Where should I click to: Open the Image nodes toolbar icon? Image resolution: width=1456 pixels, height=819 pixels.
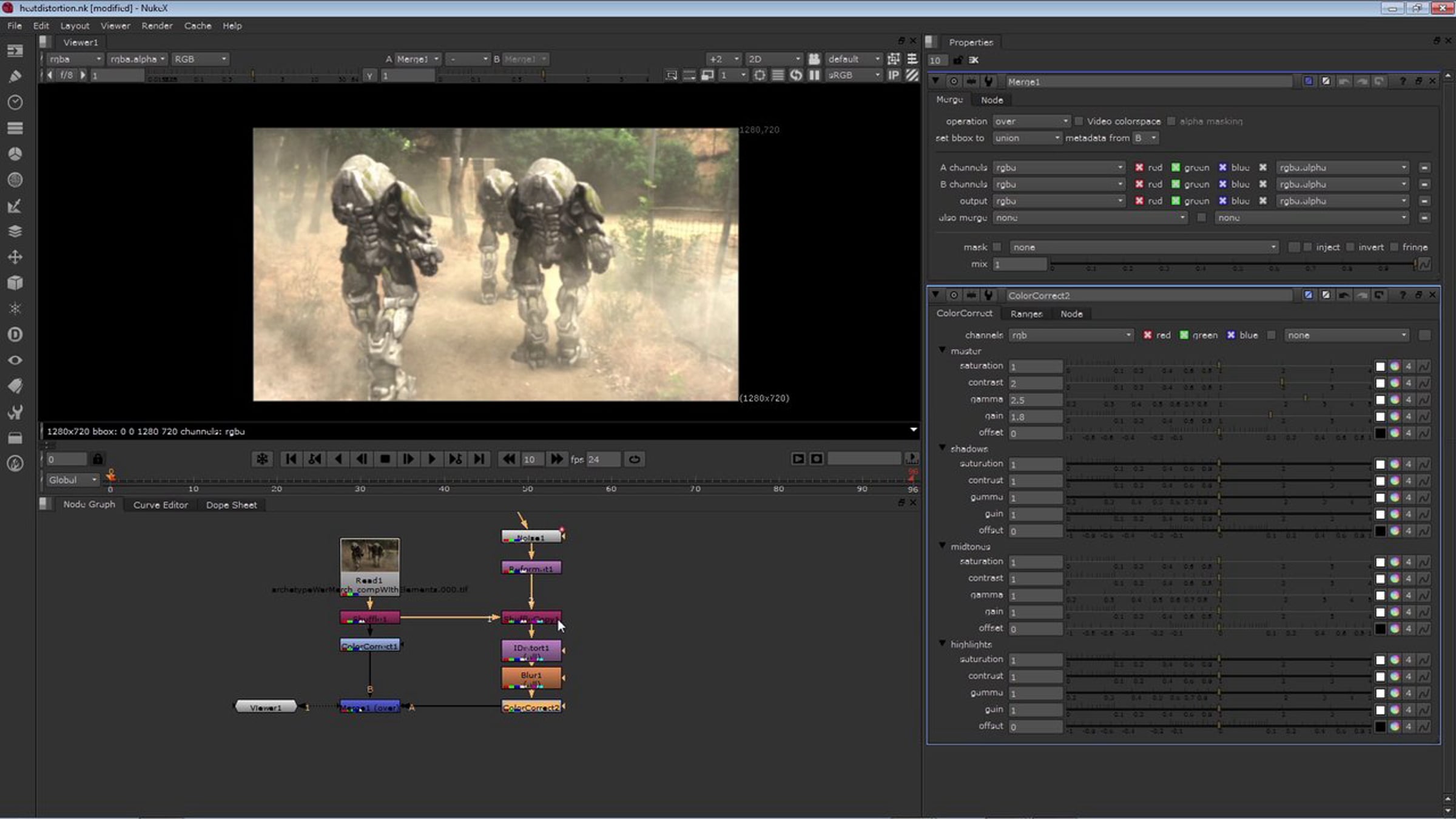(x=15, y=51)
